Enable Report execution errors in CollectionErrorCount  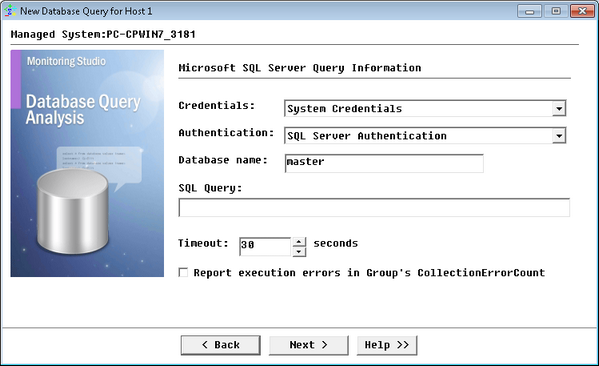point(183,272)
